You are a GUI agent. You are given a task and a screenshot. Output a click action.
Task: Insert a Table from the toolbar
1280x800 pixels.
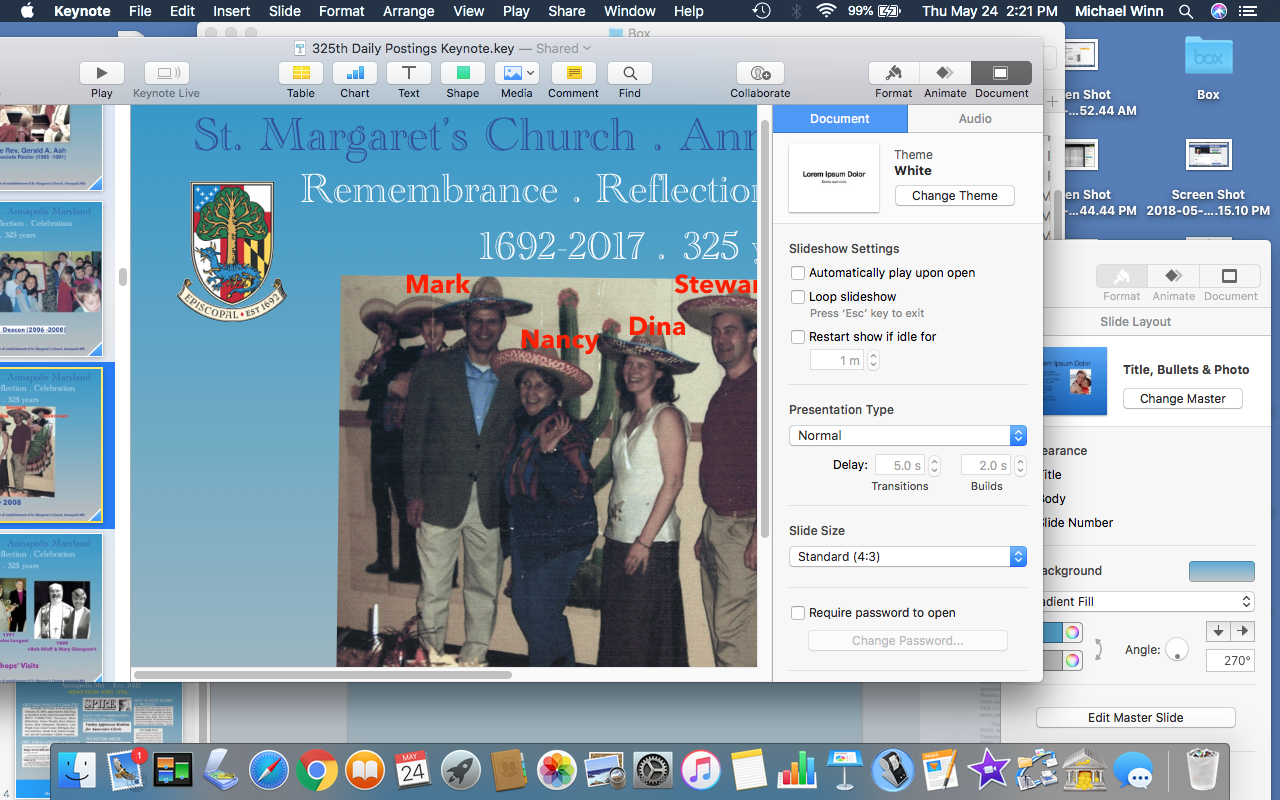[x=300, y=73]
